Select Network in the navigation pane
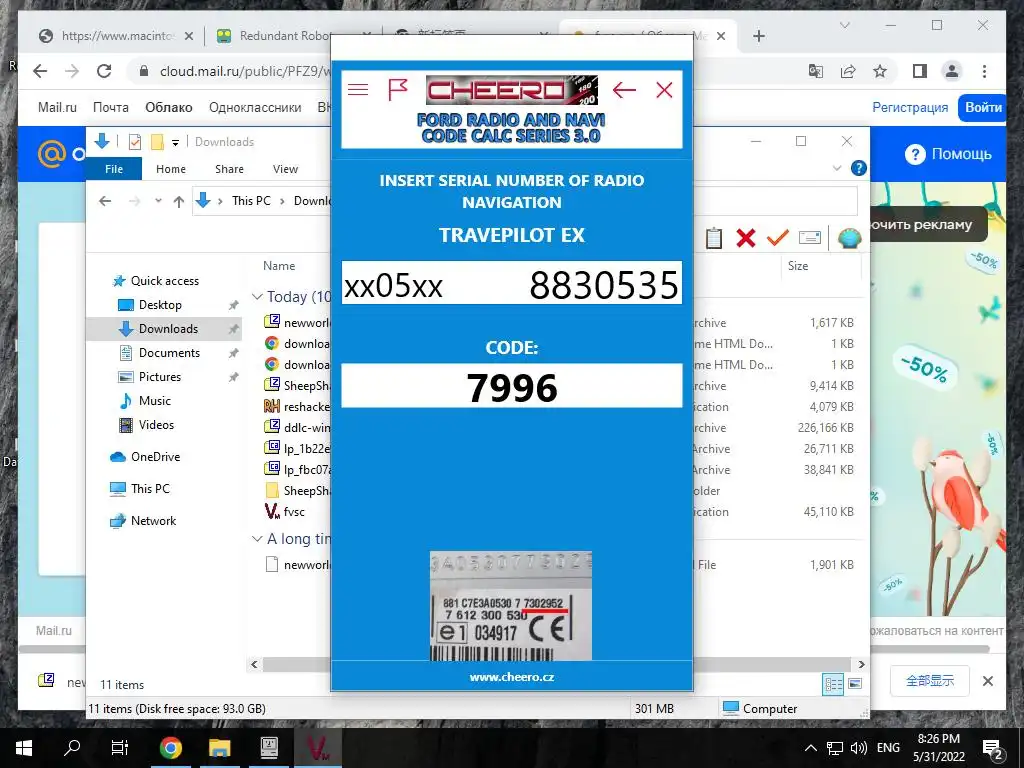Viewport: 1024px width, 768px height. pos(153,520)
